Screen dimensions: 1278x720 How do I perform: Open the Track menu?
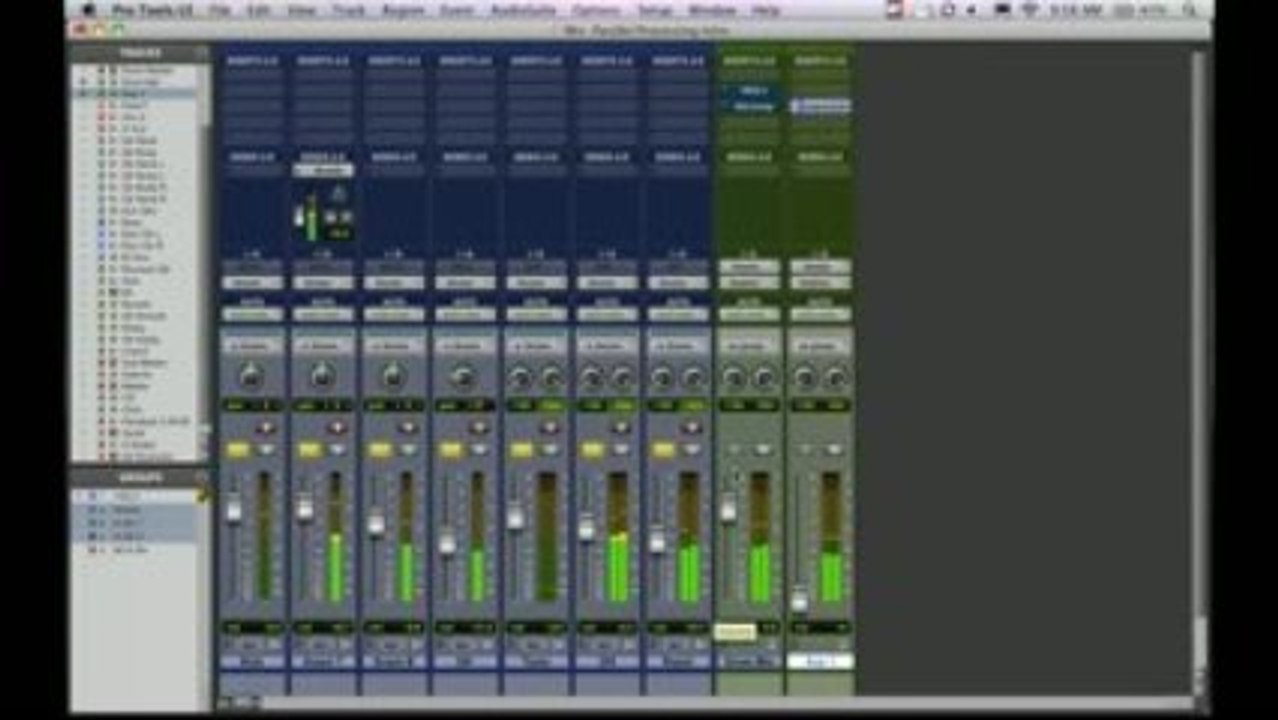[x=348, y=10]
